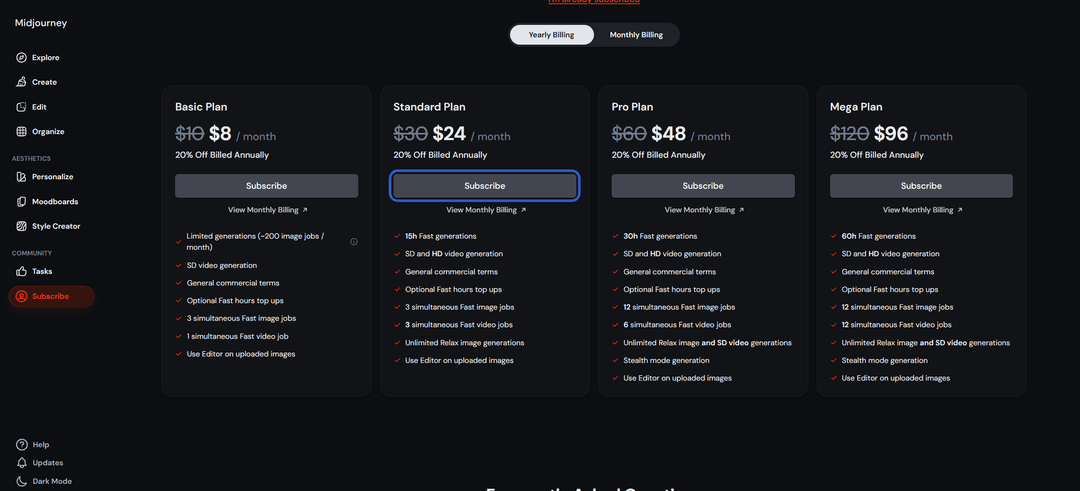Click Basic Plan '20% Off Billed Annually' text
The height and width of the screenshot is (491, 1080).
point(222,156)
